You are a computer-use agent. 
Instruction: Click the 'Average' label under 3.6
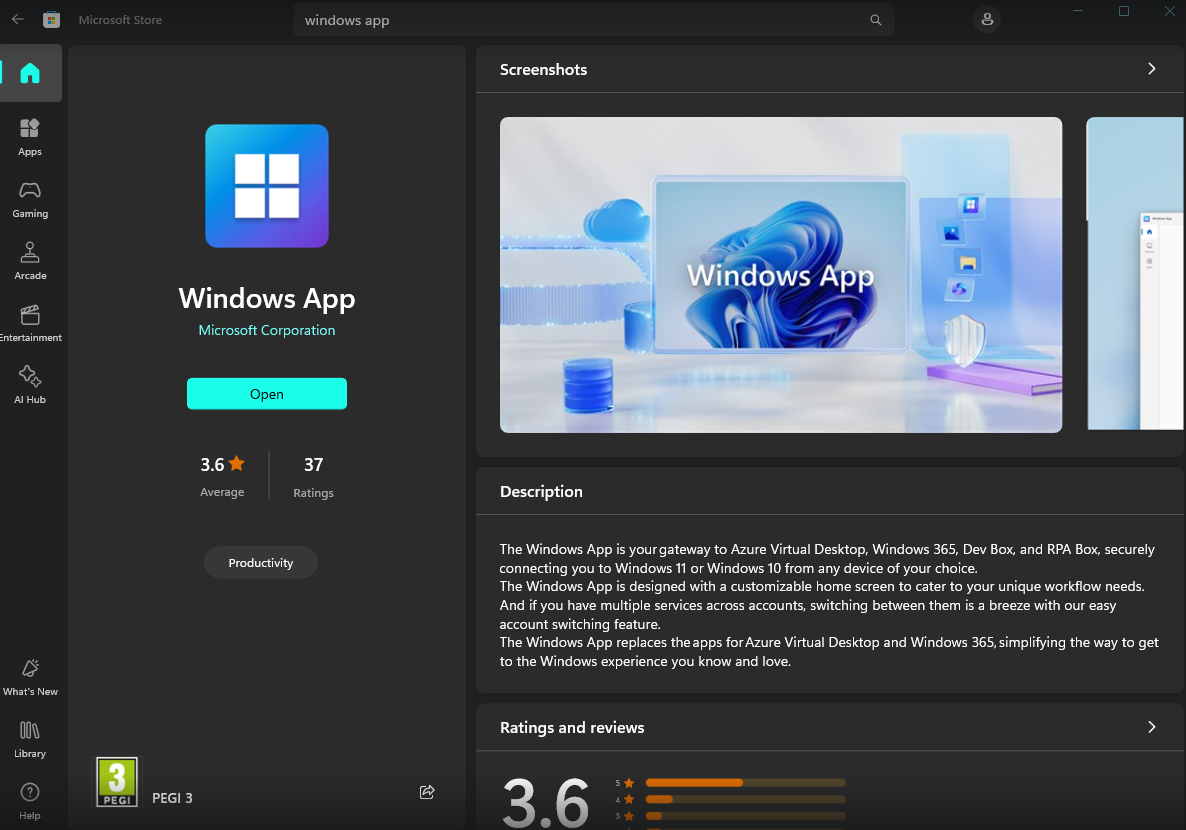point(222,492)
